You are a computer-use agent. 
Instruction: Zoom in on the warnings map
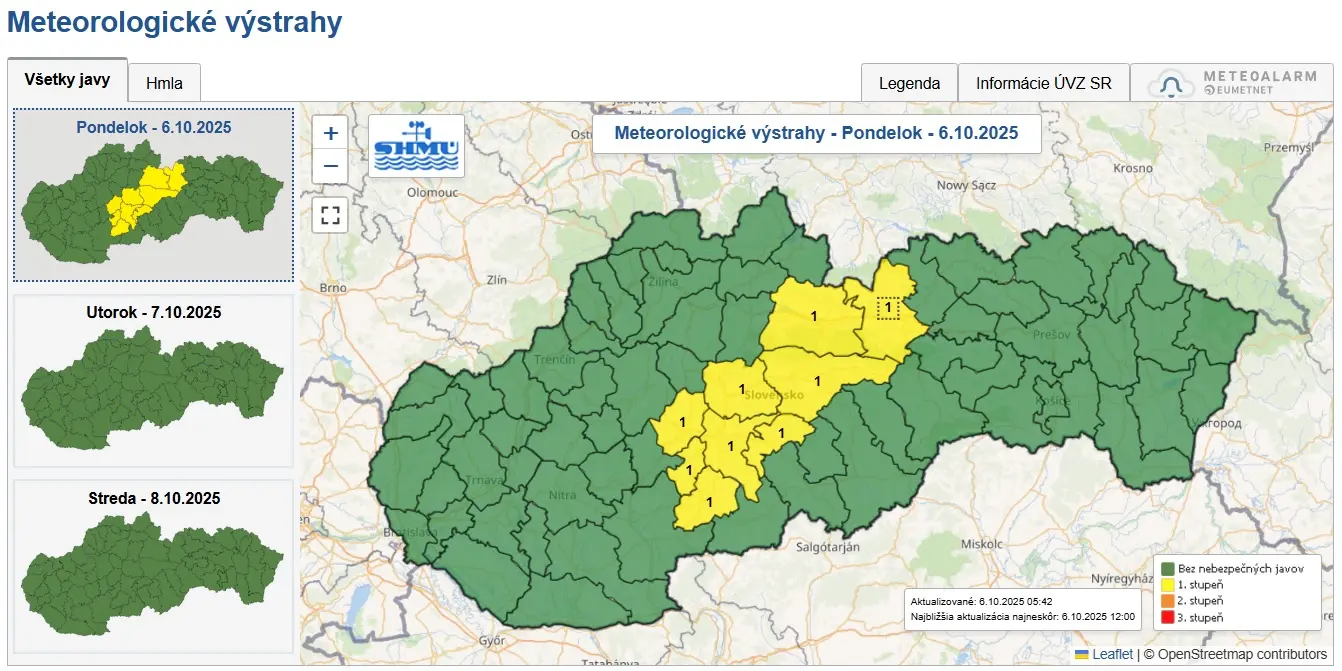(330, 132)
